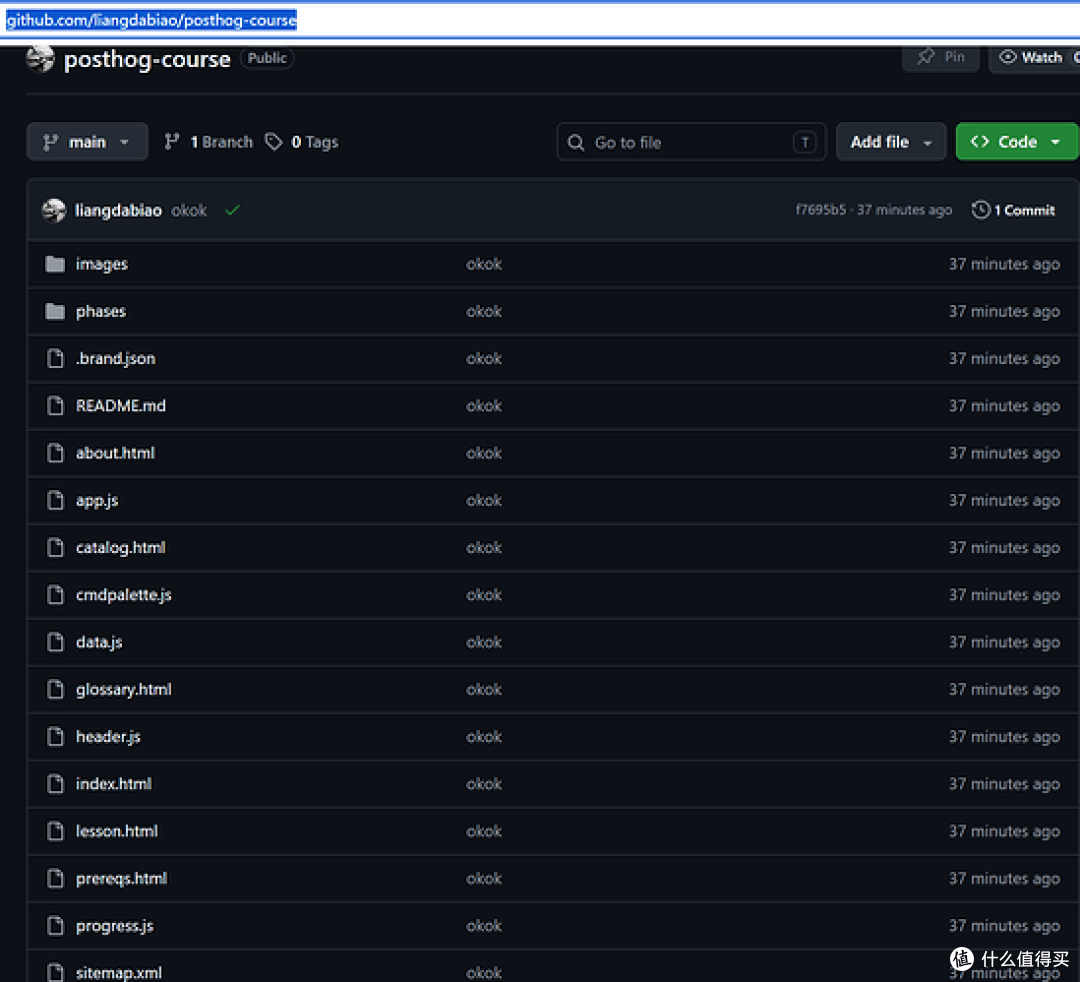
Task: Open data.js file
Action: (99, 642)
